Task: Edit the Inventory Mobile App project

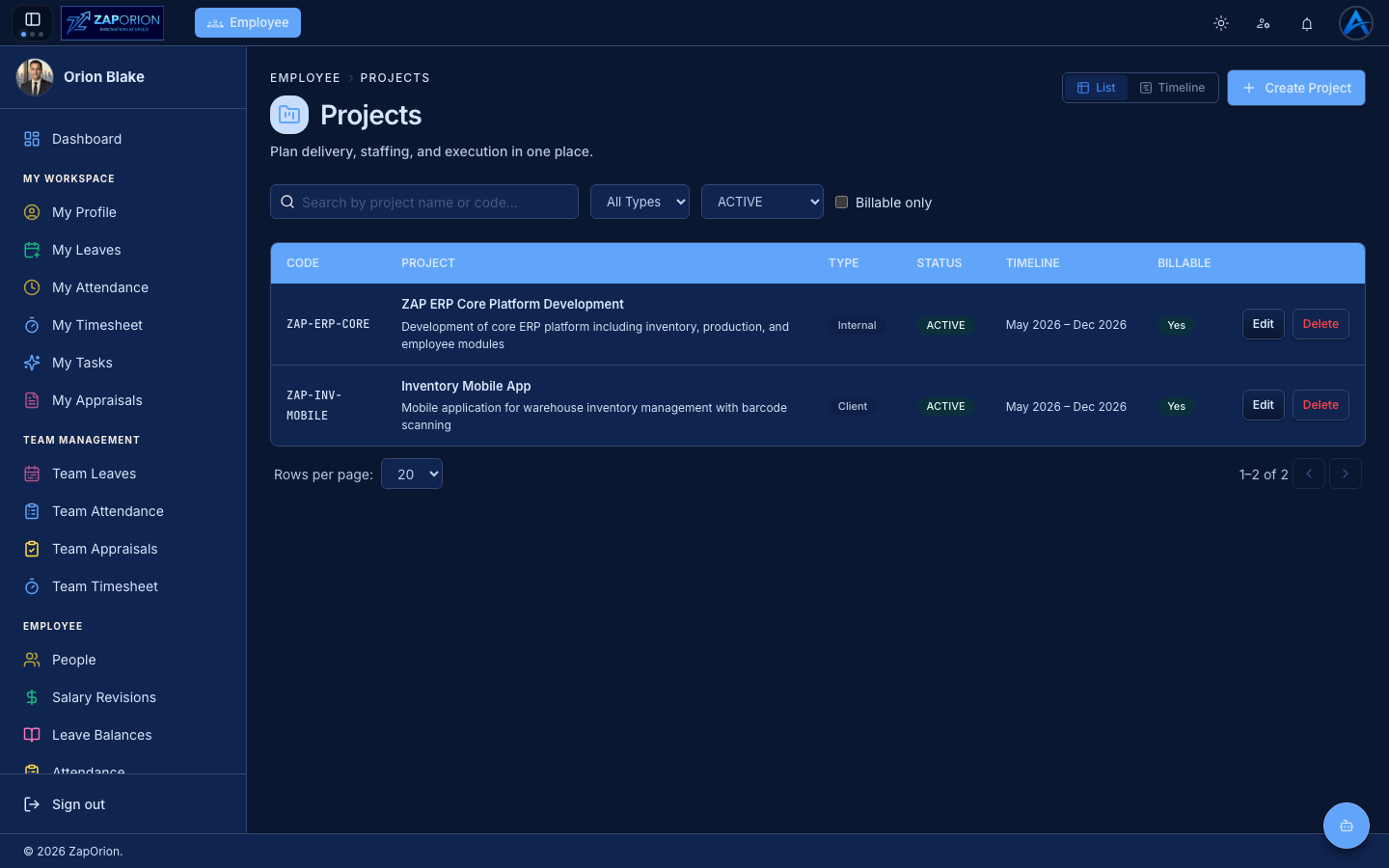Action: pyautogui.click(x=1264, y=405)
